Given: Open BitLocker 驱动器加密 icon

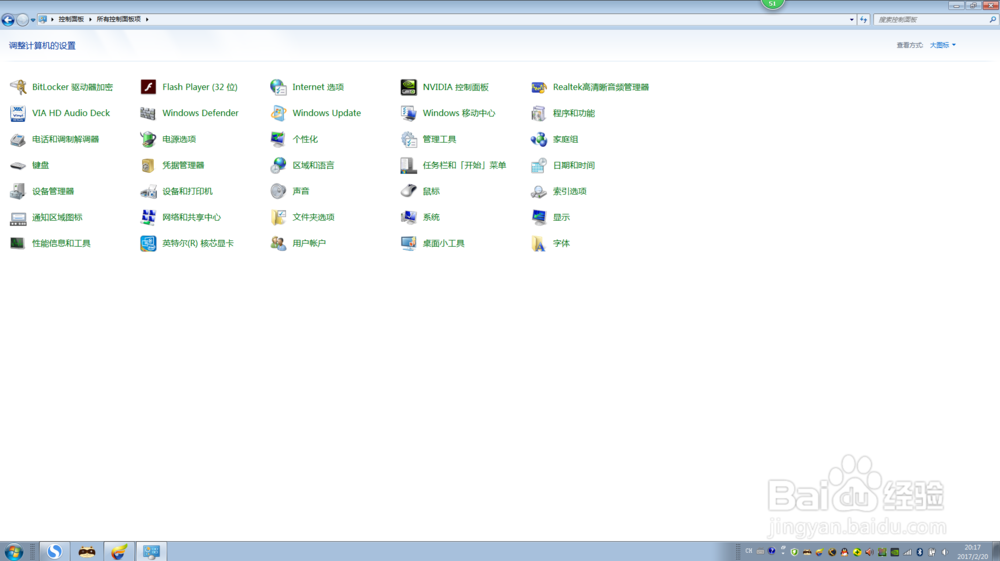Looking at the screenshot, I should coord(18,87).
